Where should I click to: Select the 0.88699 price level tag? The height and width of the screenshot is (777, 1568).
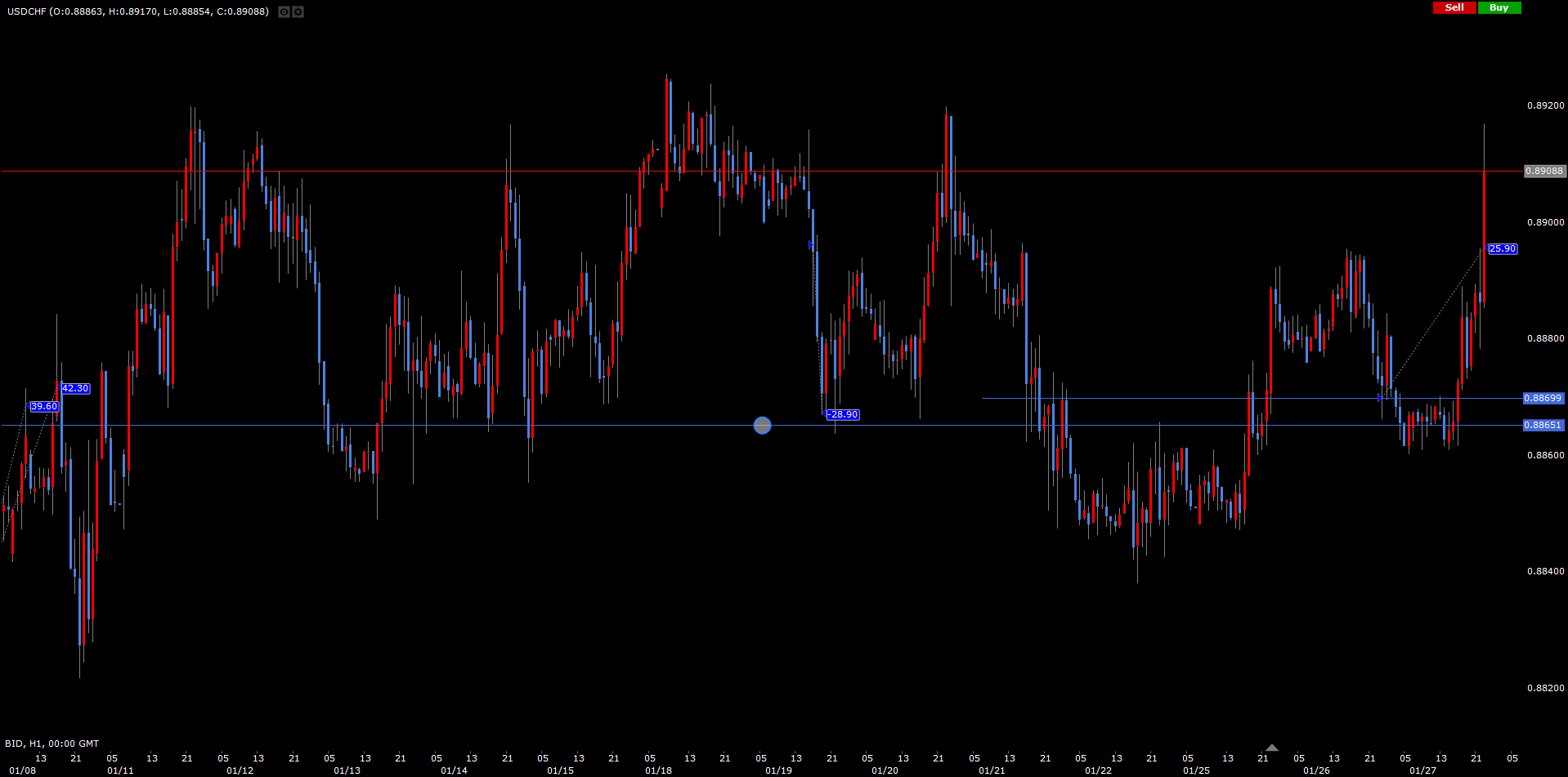[1543, 398]
